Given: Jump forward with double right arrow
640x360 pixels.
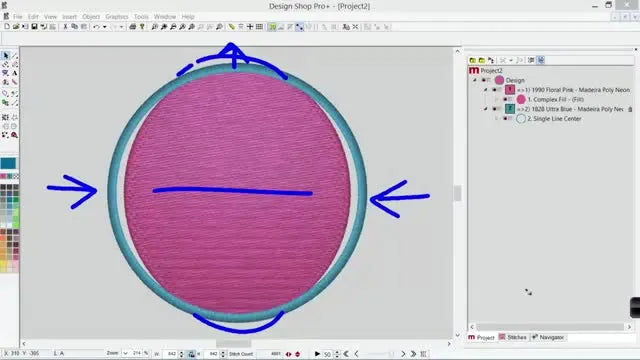Looking at the screenshot, I should tap(413, 354).
